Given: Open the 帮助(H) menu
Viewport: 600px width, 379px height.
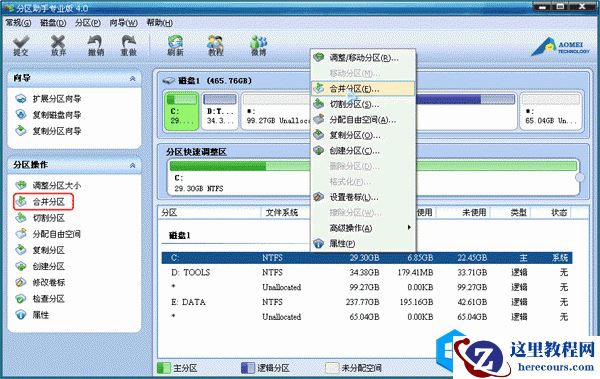Looking at the screenshot, I should tap(160, 23).
